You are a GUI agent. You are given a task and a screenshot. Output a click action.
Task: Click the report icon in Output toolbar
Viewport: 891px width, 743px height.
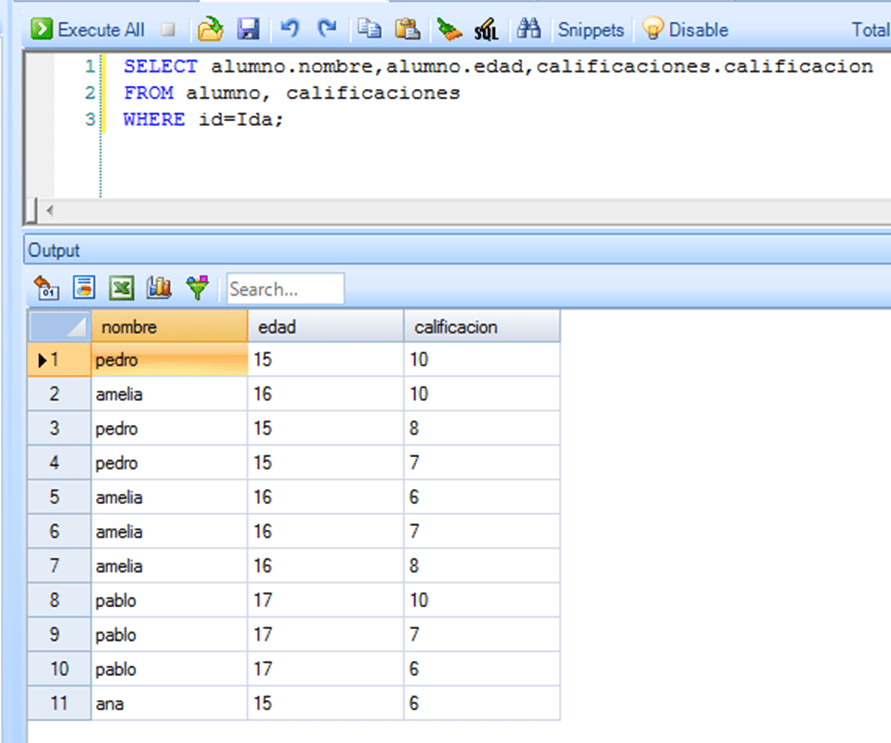coord(84,289)
